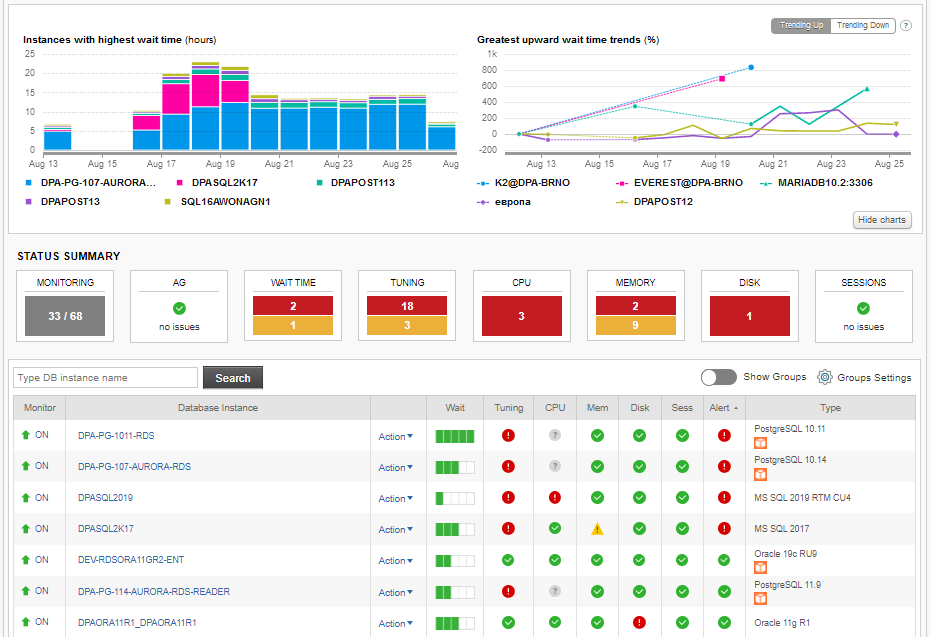Click CPU critical icon for DPASQL2019
This screenshot has height=637, width=931.
pyautogui.click(x=555, y=498)
